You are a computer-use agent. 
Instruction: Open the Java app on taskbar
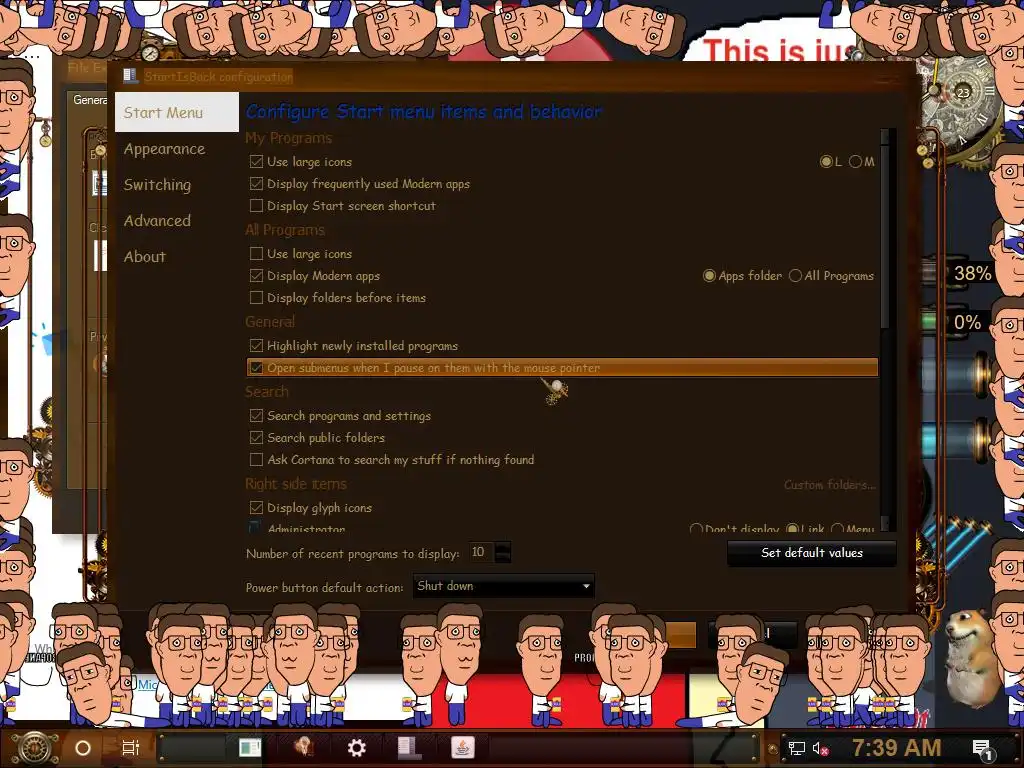point(463,748)
